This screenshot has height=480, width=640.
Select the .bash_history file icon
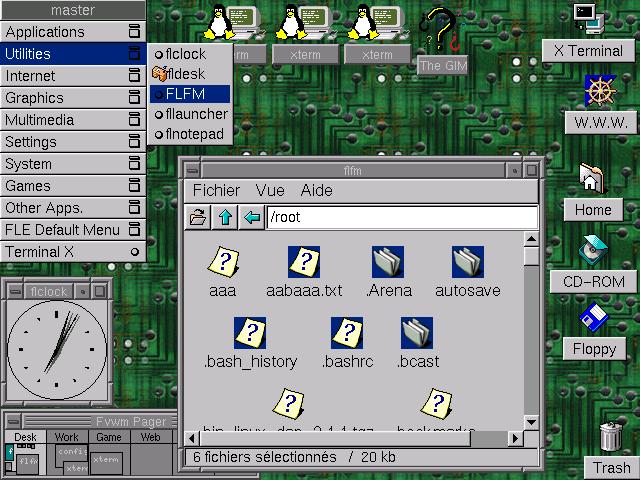(x=250, y=333)
